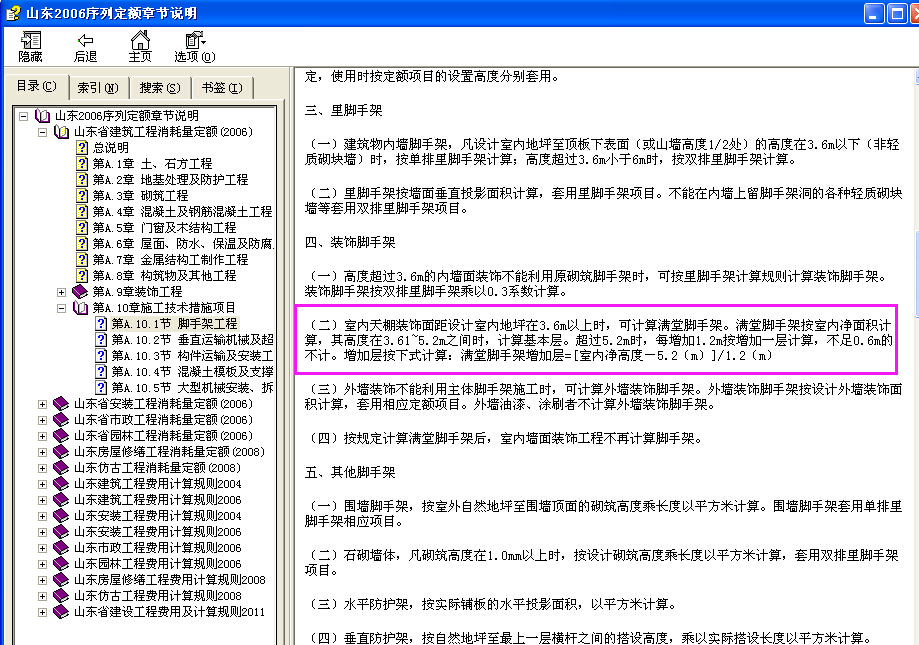
Task: Click topic icon of 第A.5章 门窗及木结构工程
Action: (x=83, y=227)
